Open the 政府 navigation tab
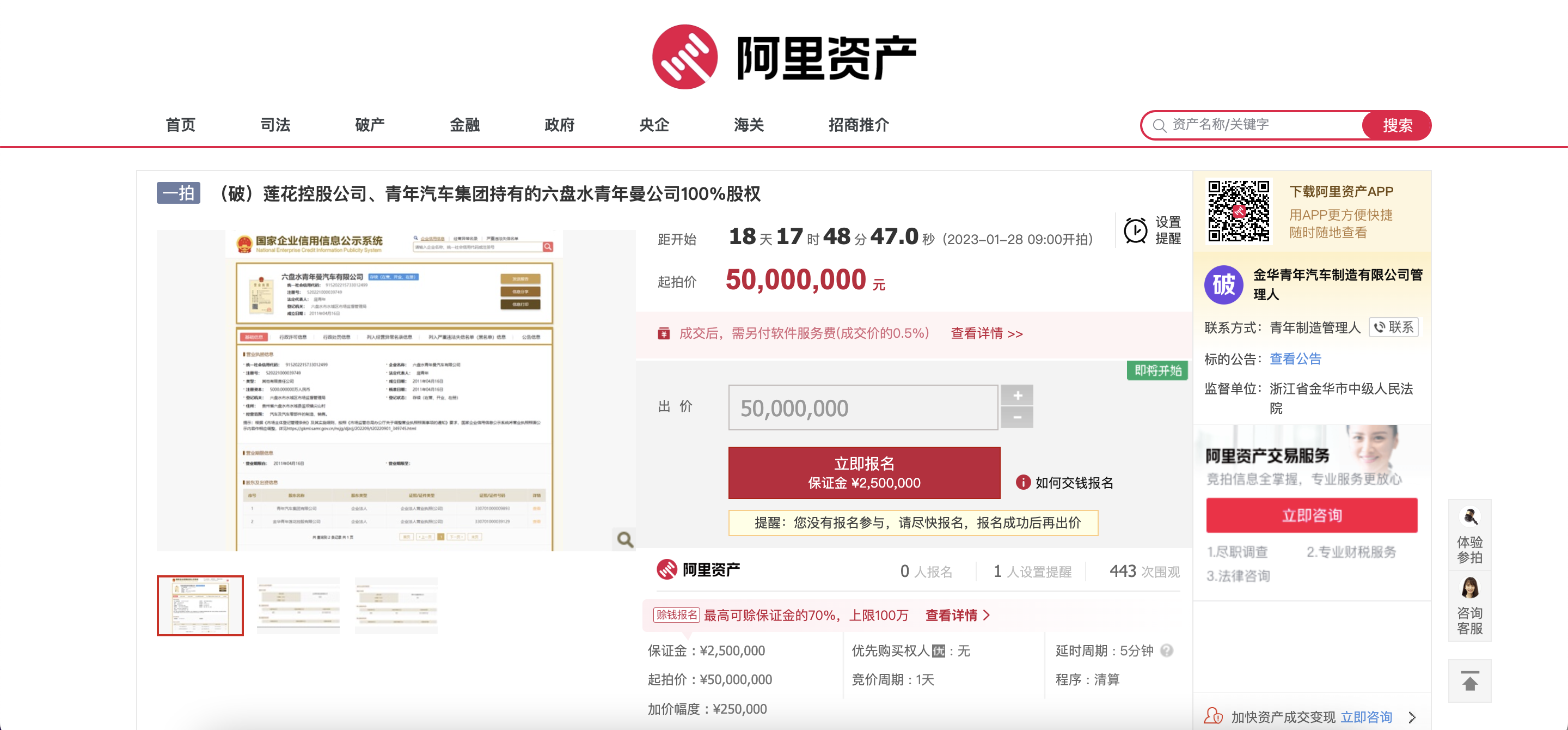The width and height of the screenshot is (1568, 730). [x=559, y=125]
